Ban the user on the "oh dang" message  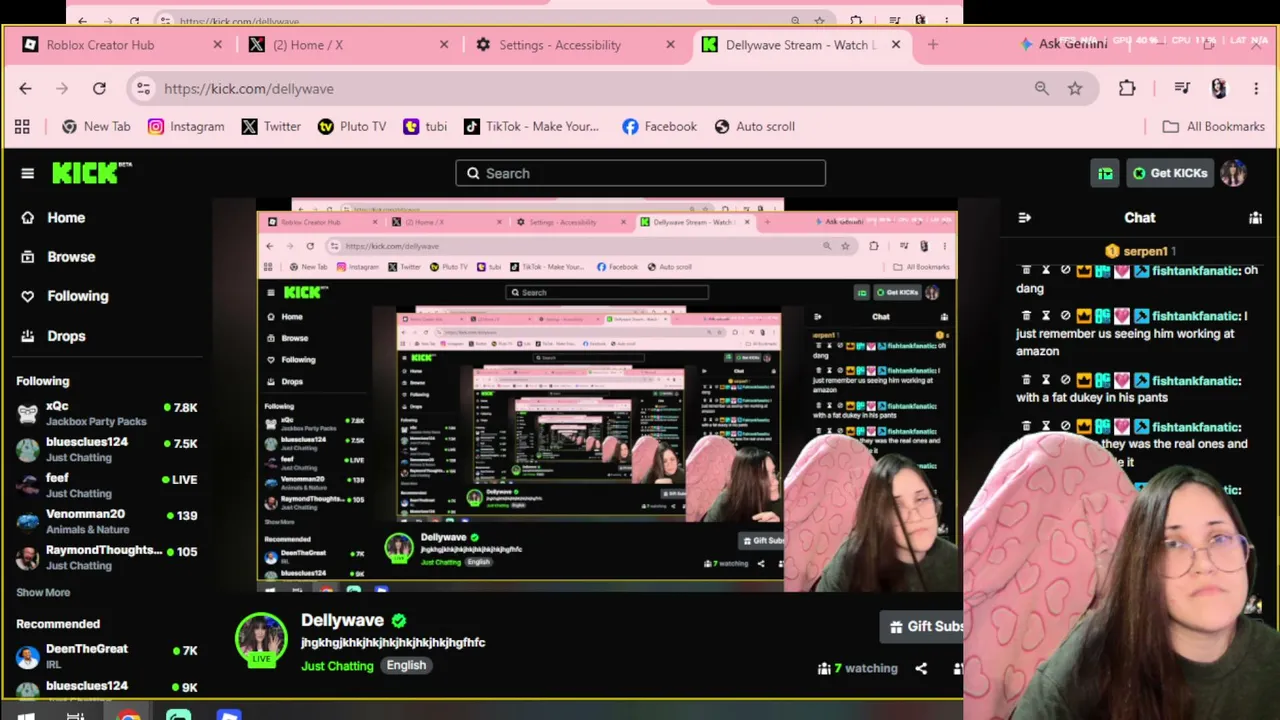pos(1065,270)
